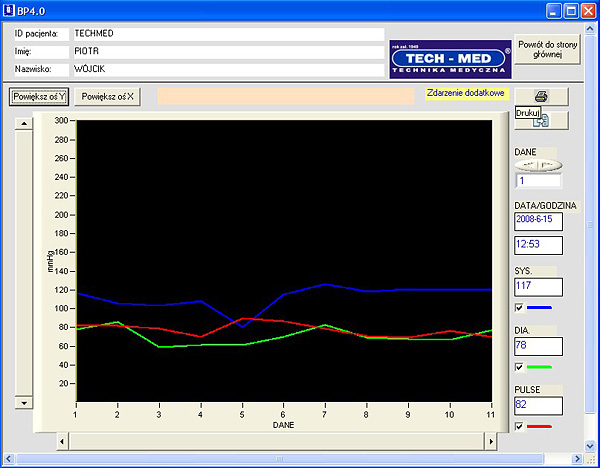Image resolution: width=600 pixels, height=468 pixels.
Task: Click the DANE axis title under chart
Action: pyautogui.click(x=284, y=425)
